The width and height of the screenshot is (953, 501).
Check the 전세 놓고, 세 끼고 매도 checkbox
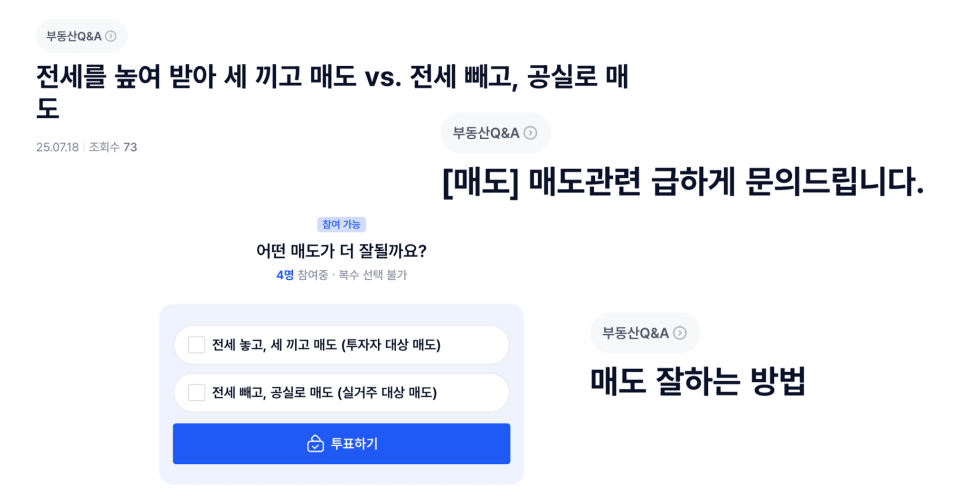point(197,345)
